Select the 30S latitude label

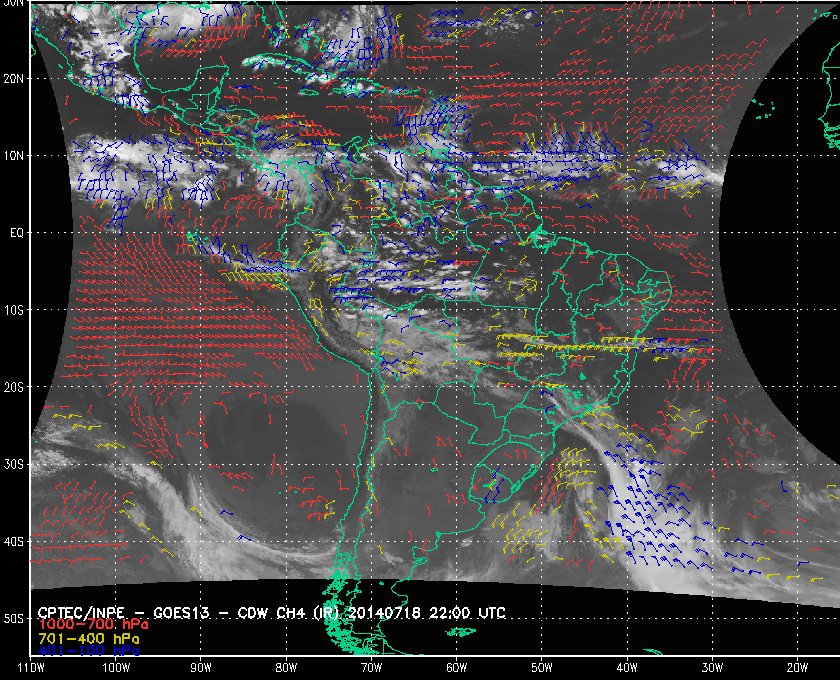13,464
